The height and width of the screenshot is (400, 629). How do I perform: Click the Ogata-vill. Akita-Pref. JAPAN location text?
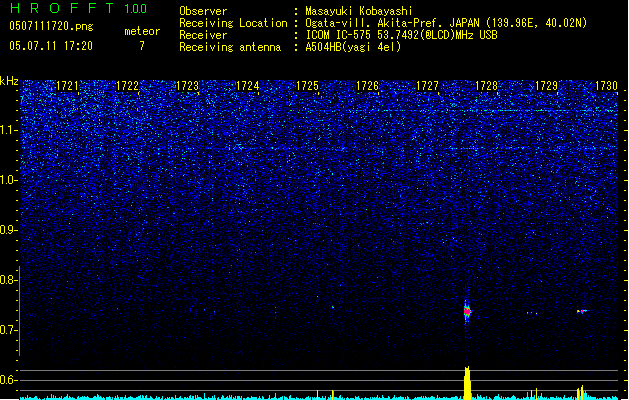coord(446,23)
